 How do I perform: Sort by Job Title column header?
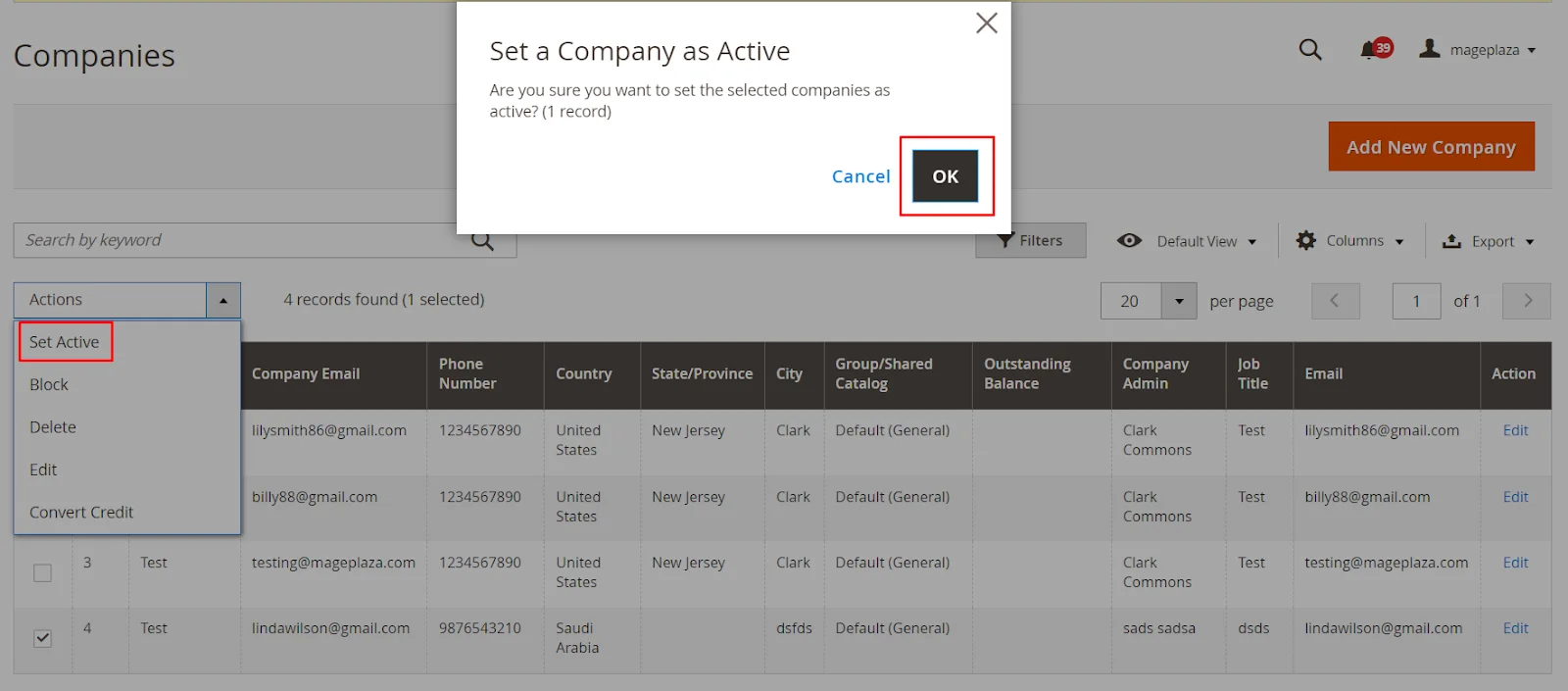(x=1259, y=374)
